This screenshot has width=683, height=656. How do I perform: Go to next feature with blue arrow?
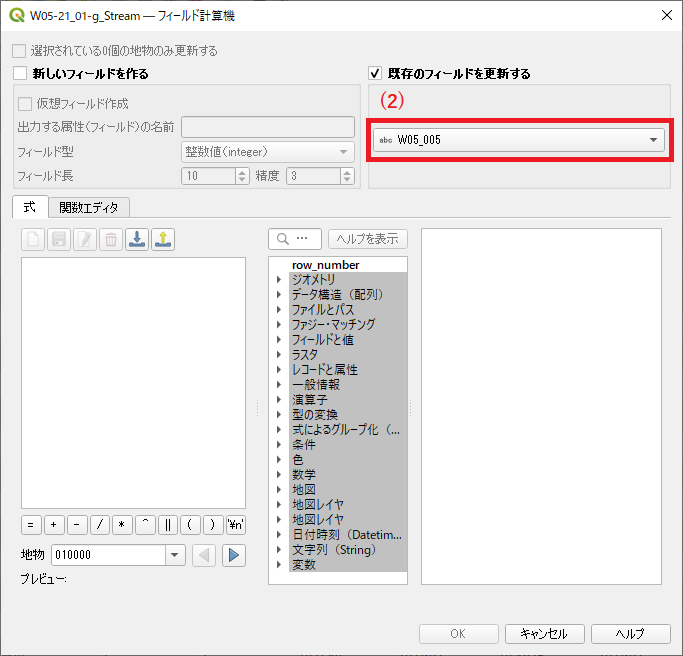click(x=234, y=555)
